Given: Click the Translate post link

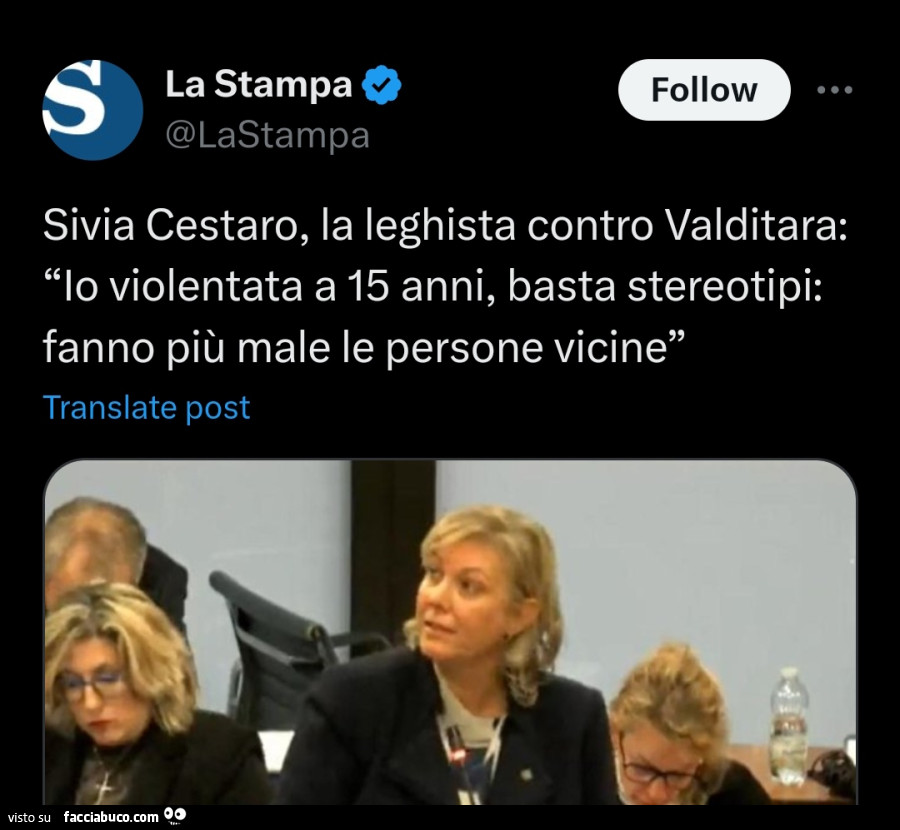Looking at the screenshot, I should point(146,408).
